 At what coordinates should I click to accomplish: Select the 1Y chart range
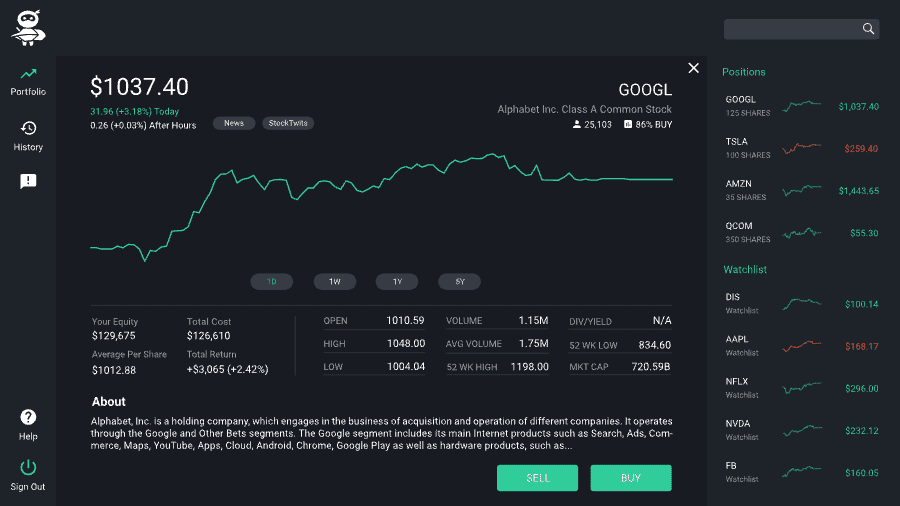click(397, 282)
